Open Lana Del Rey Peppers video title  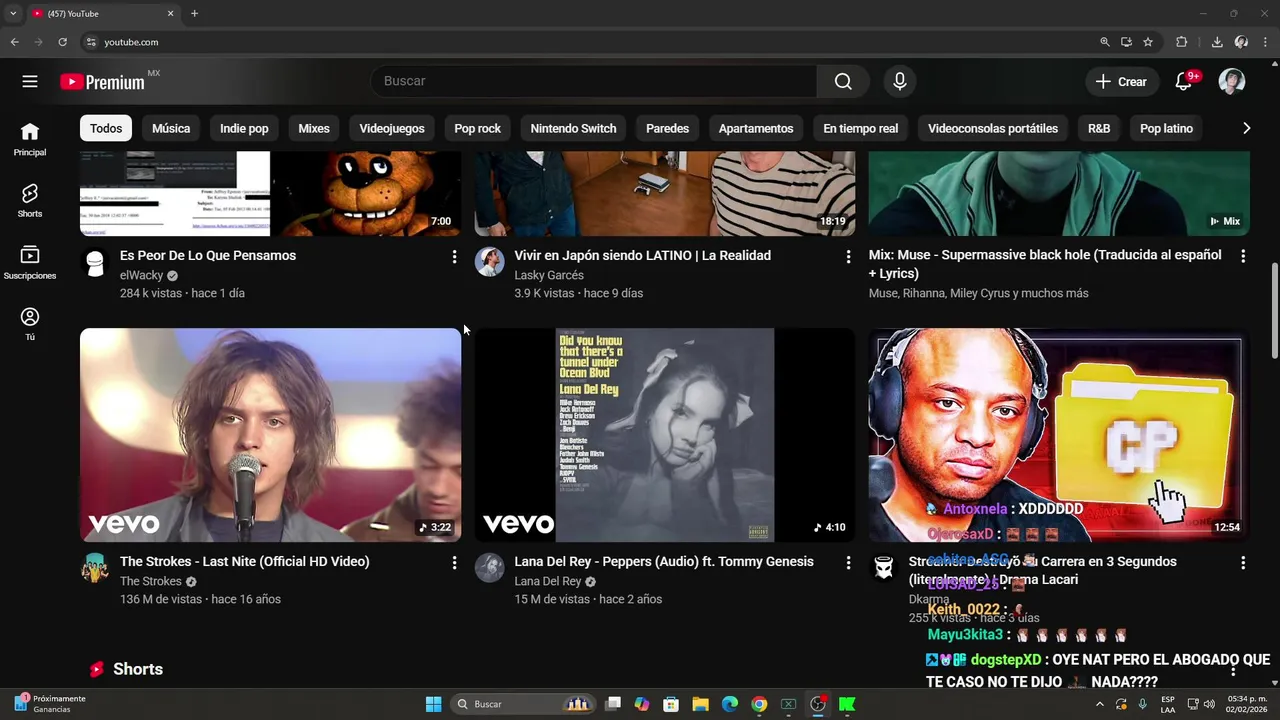click(x=664, y=562)
